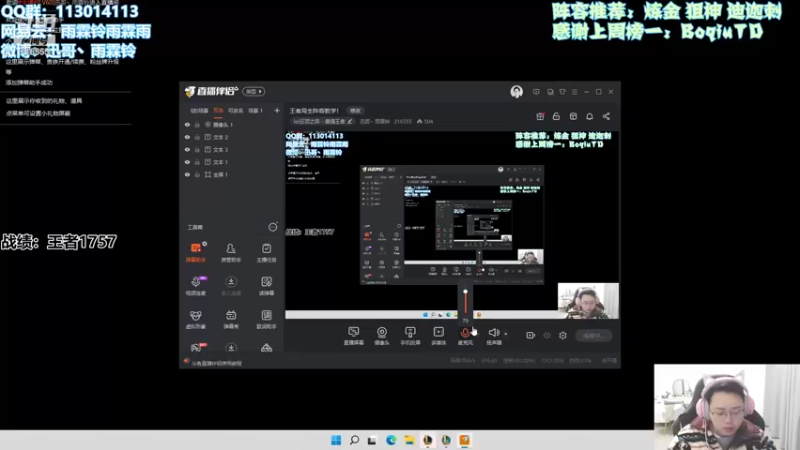Click the box icon left of the header bell
The width and height of the screenshot is (800, 450).
pyautogui.click(x=573, y=116)
